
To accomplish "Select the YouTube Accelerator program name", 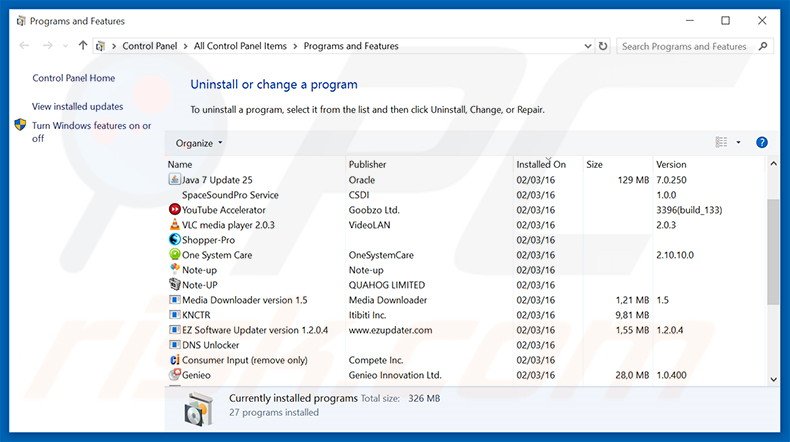I will coord(223,210).
